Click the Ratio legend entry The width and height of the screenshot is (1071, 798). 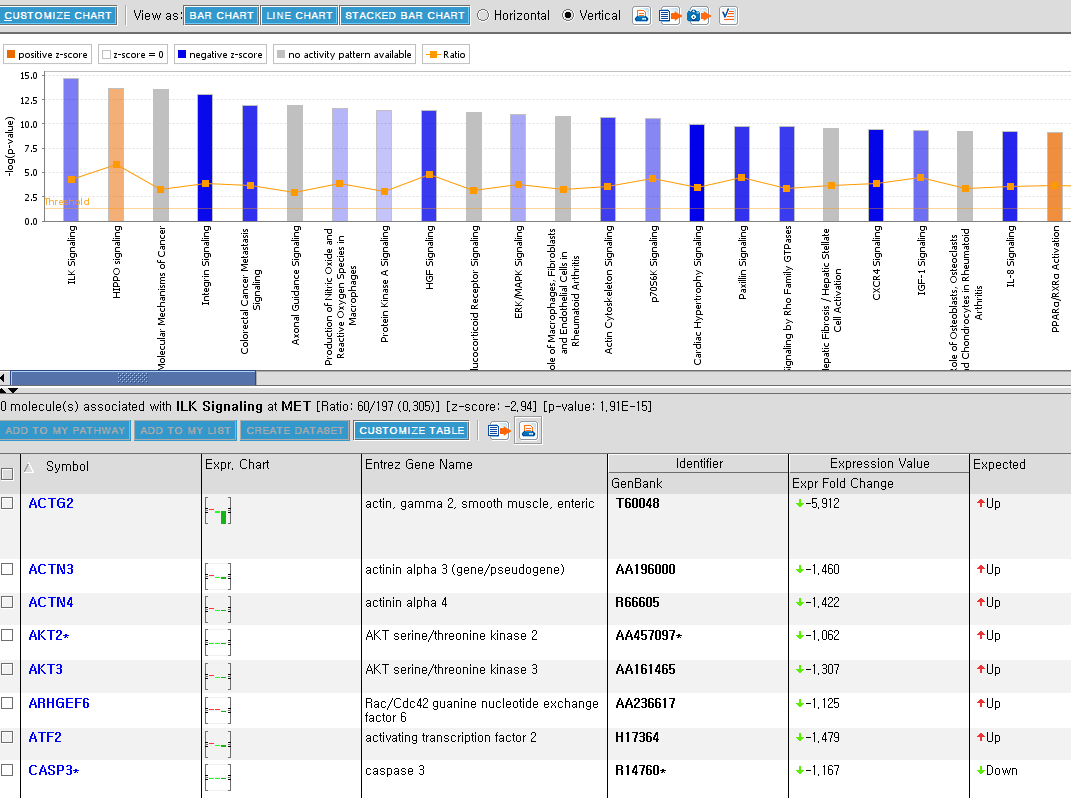click(446, 55)
